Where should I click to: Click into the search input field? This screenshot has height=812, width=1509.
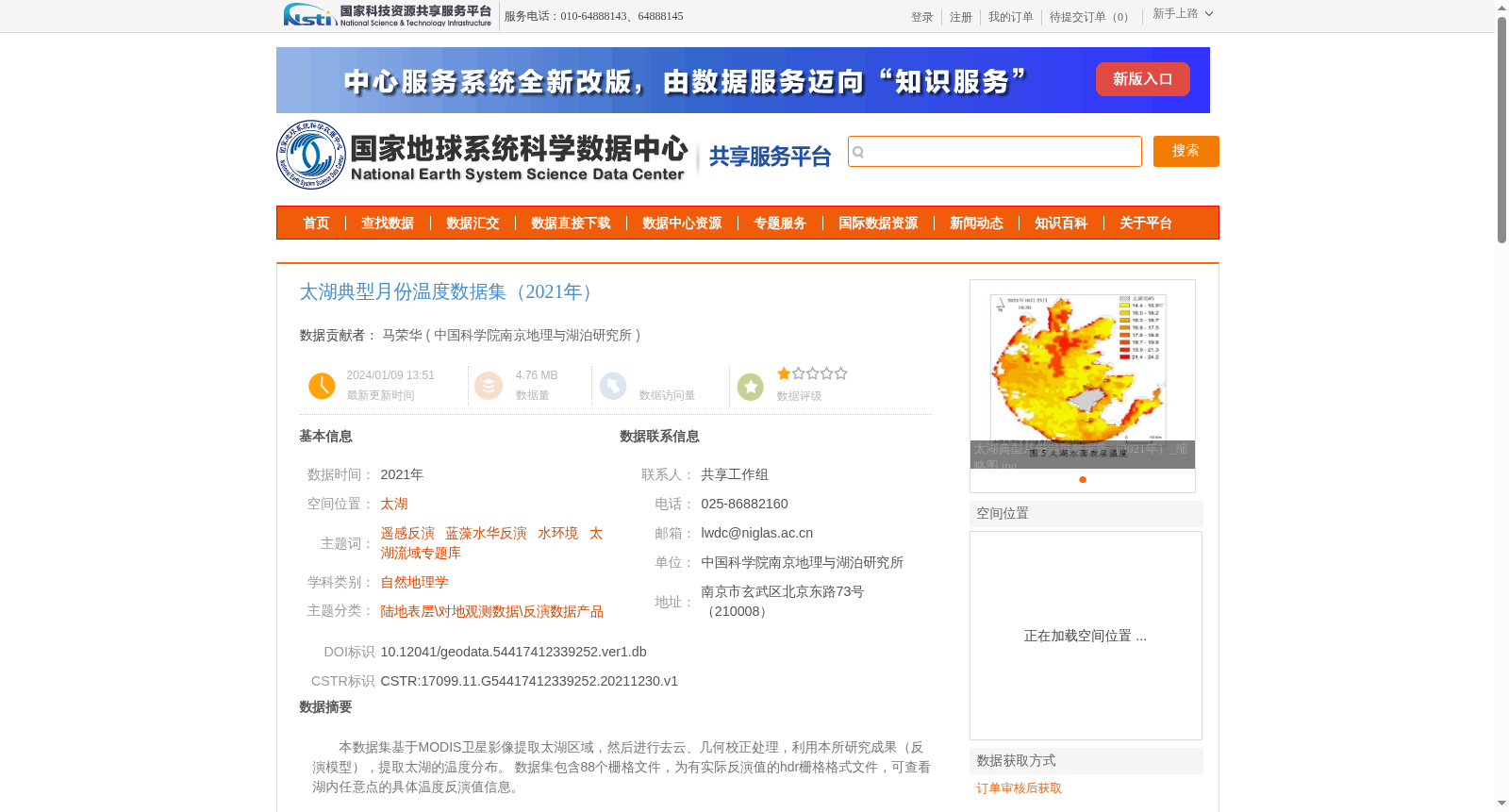(x=995, y=152)
